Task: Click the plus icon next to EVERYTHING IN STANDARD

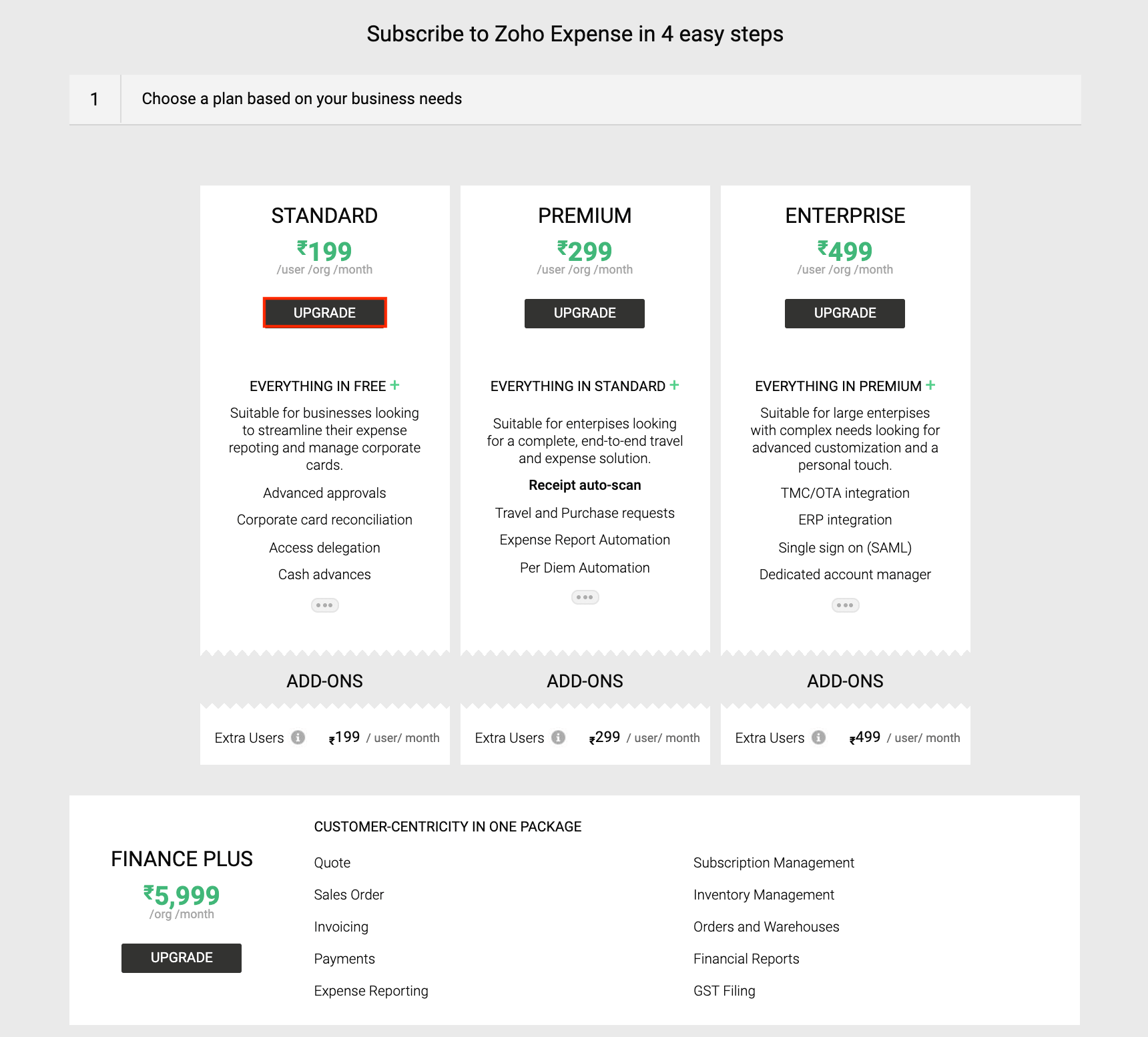Action: [675, 386]
